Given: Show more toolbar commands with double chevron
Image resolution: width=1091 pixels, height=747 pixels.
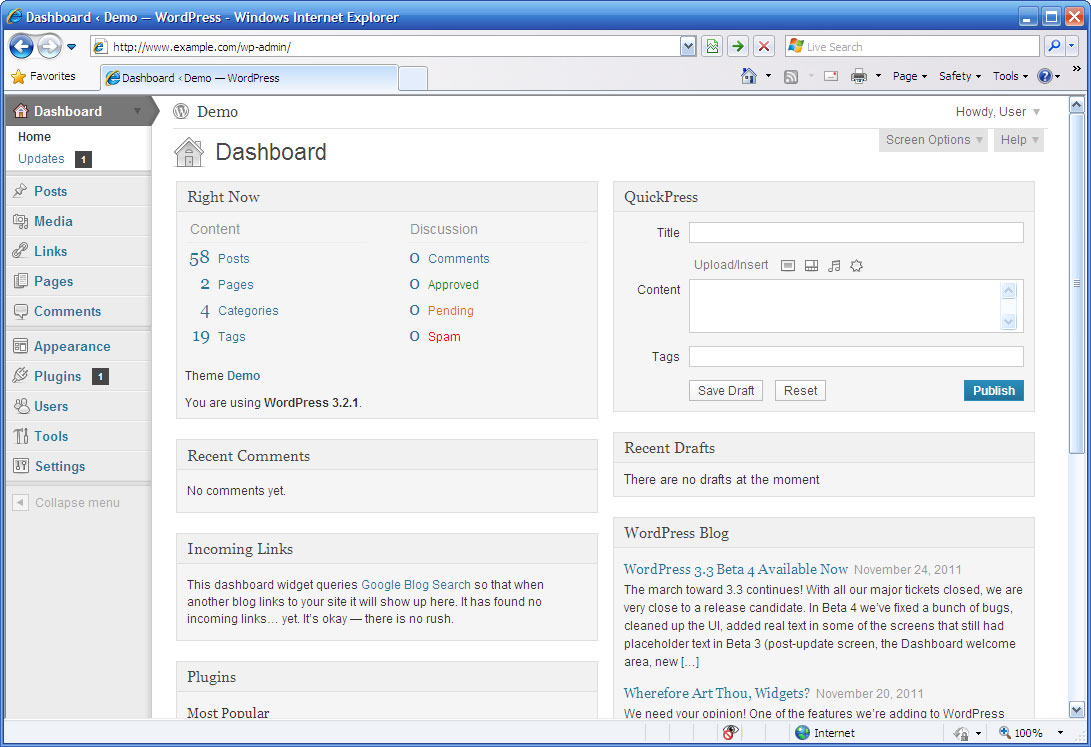Looking at the screenshot, I should click(x=1076, y=68).
